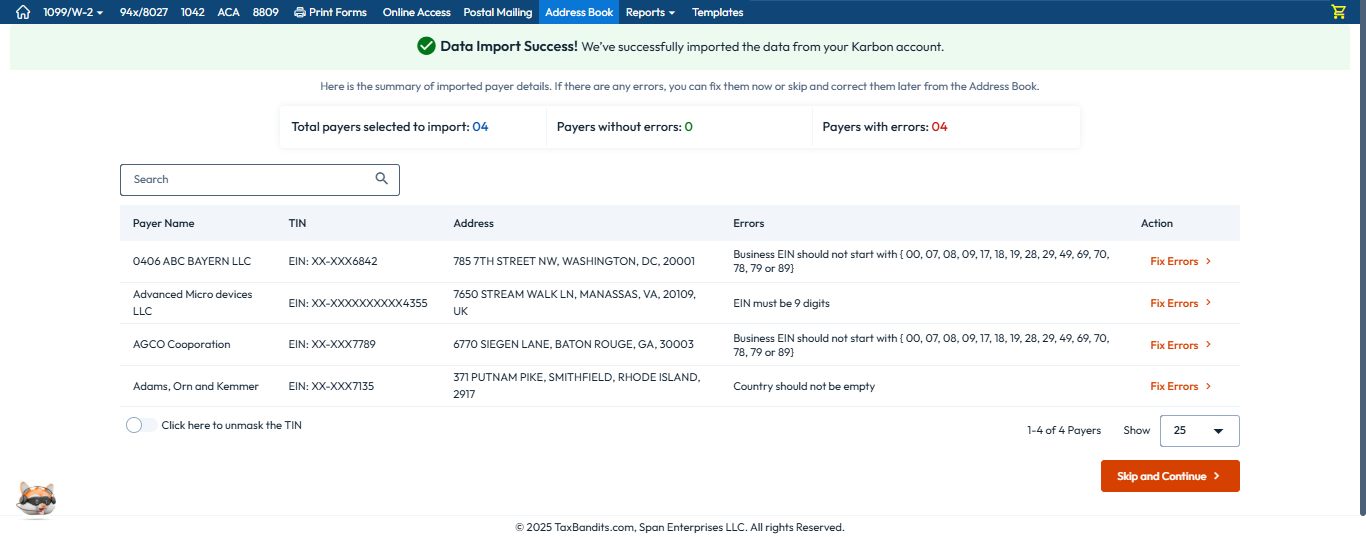Open the Show 25 rows dropdown
The height and width of the screenshot is (537, 1366).
[x=1199, y=431]
